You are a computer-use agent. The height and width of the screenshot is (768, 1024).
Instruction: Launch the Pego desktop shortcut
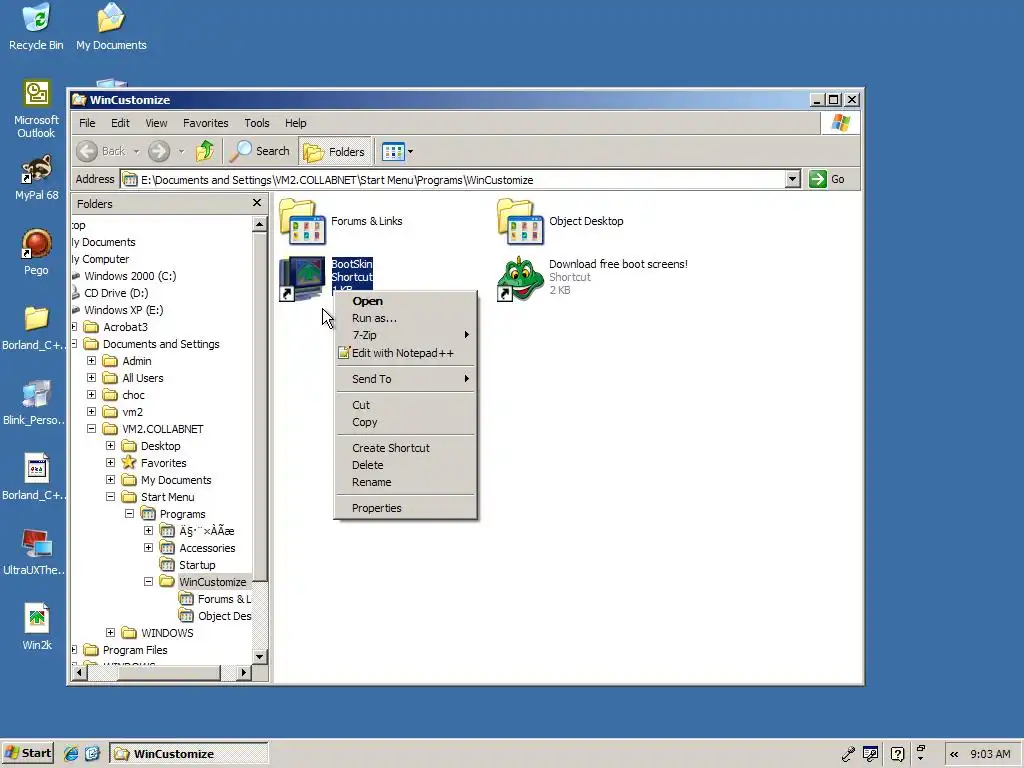pyautogui.click(x=36, y=251)
